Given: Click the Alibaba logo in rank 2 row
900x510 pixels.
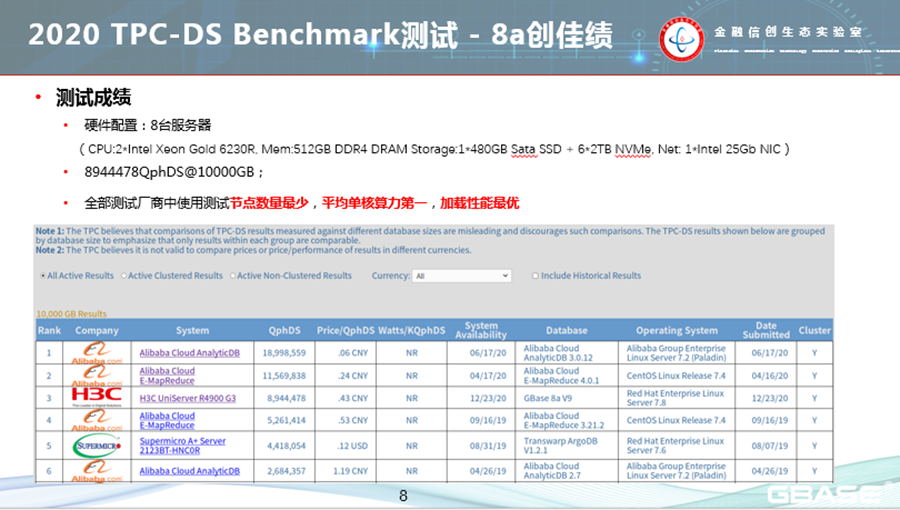Looking at the screenshot, I should [96, 376].
